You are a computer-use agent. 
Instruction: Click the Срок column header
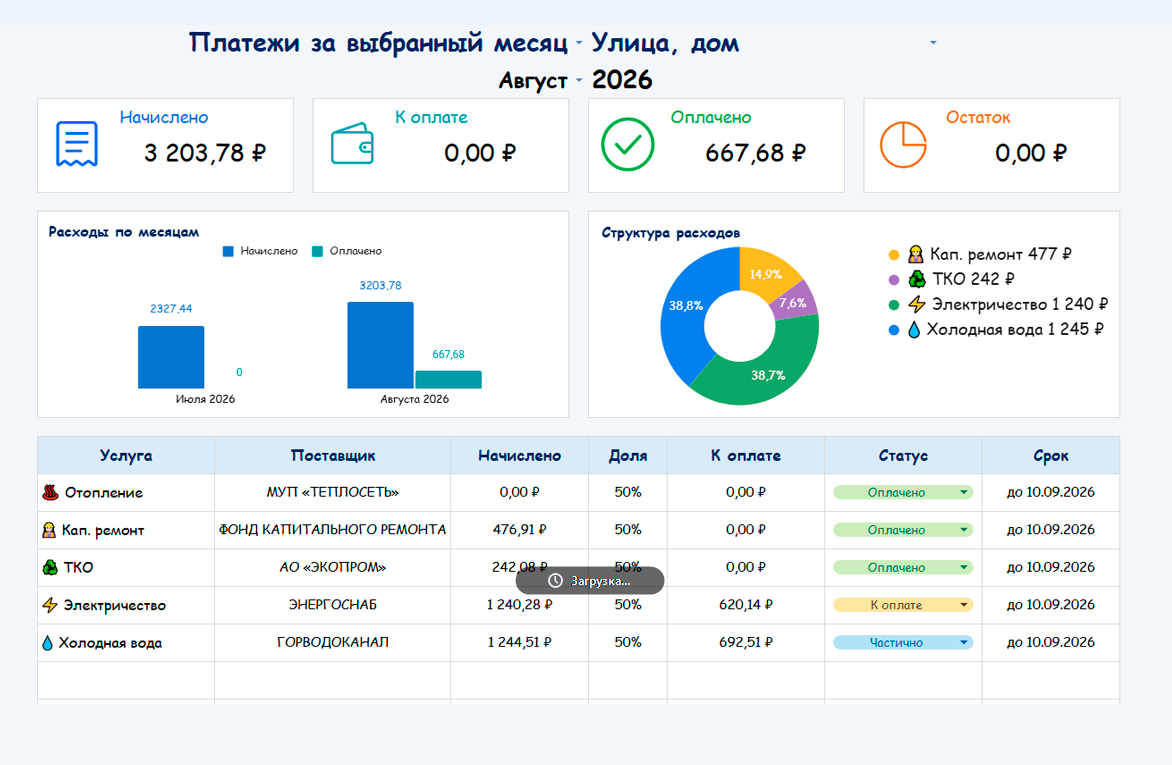coord(1050,455)
